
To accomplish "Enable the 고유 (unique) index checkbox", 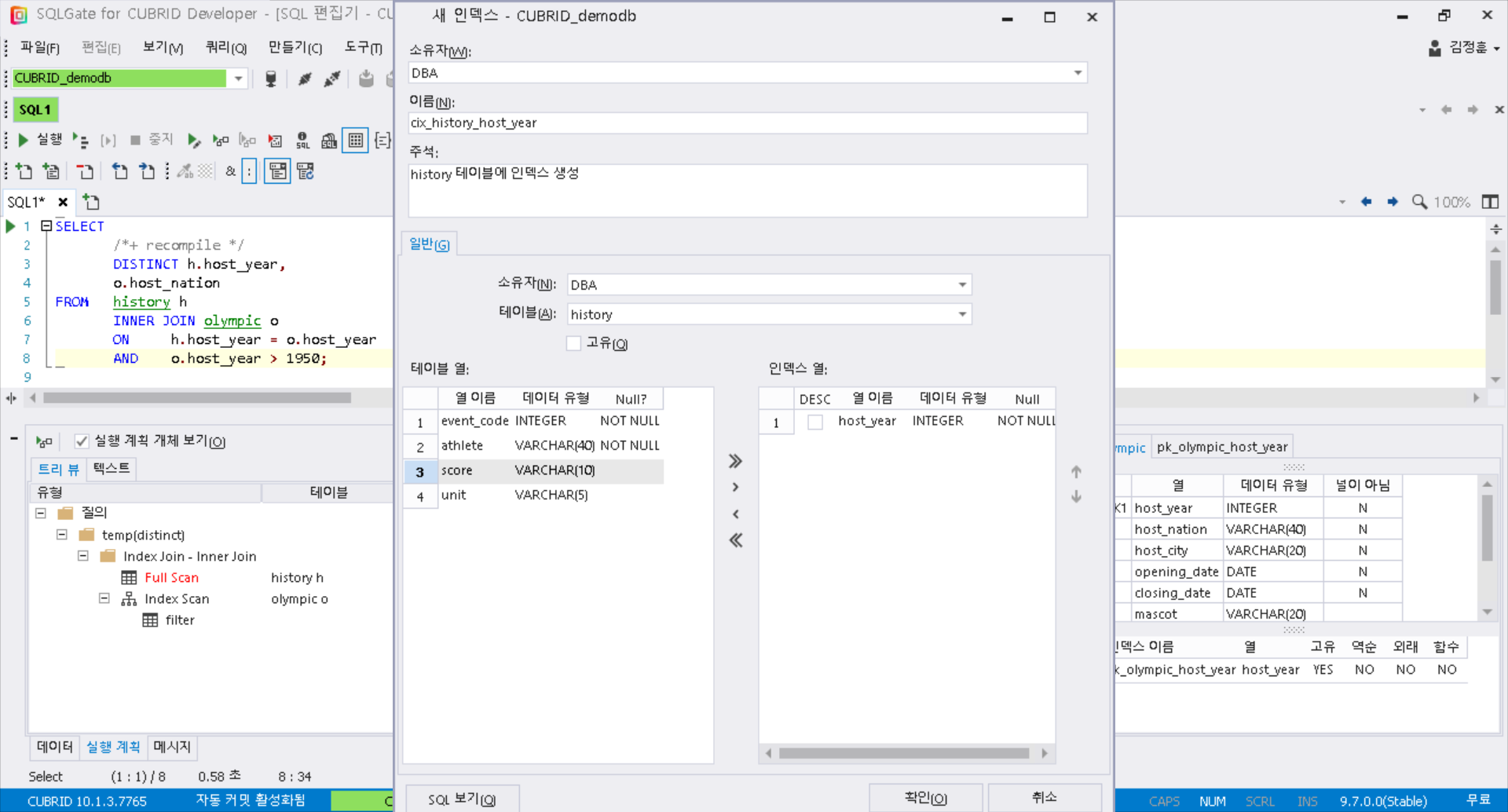I will click(573, 343).
